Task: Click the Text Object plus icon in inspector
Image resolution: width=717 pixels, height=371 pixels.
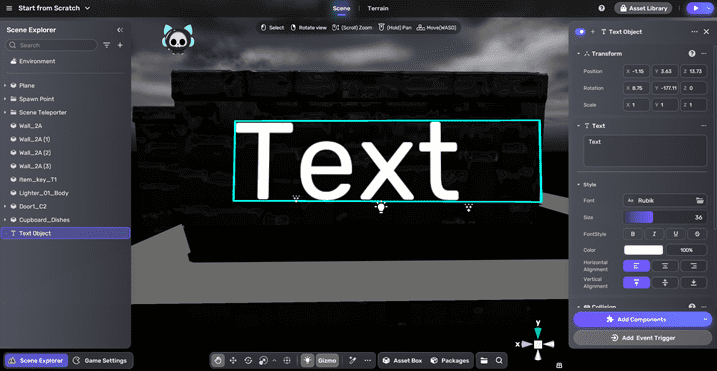Action: coord(593,32)
